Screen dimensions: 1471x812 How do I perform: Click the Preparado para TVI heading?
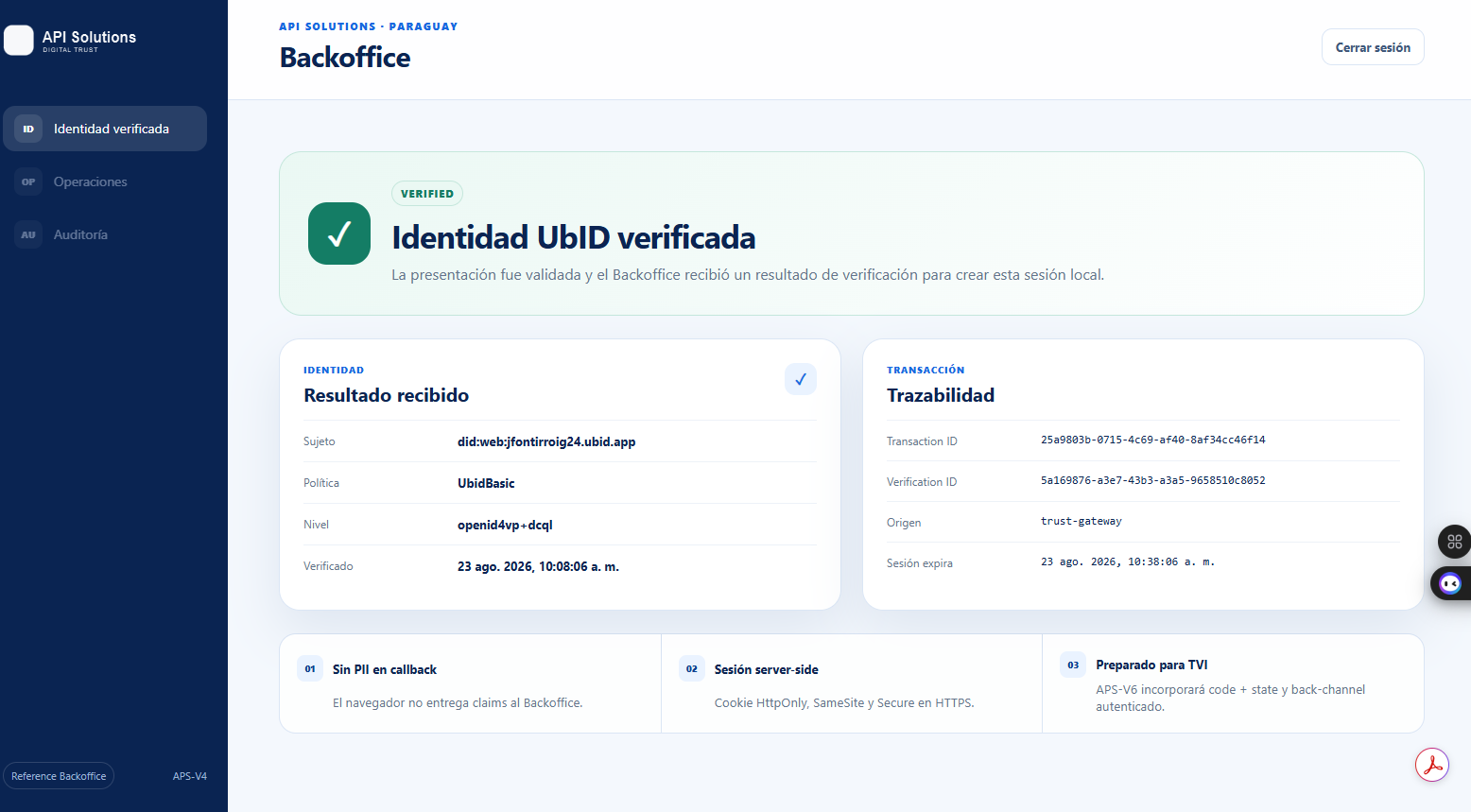point(1151,665)
